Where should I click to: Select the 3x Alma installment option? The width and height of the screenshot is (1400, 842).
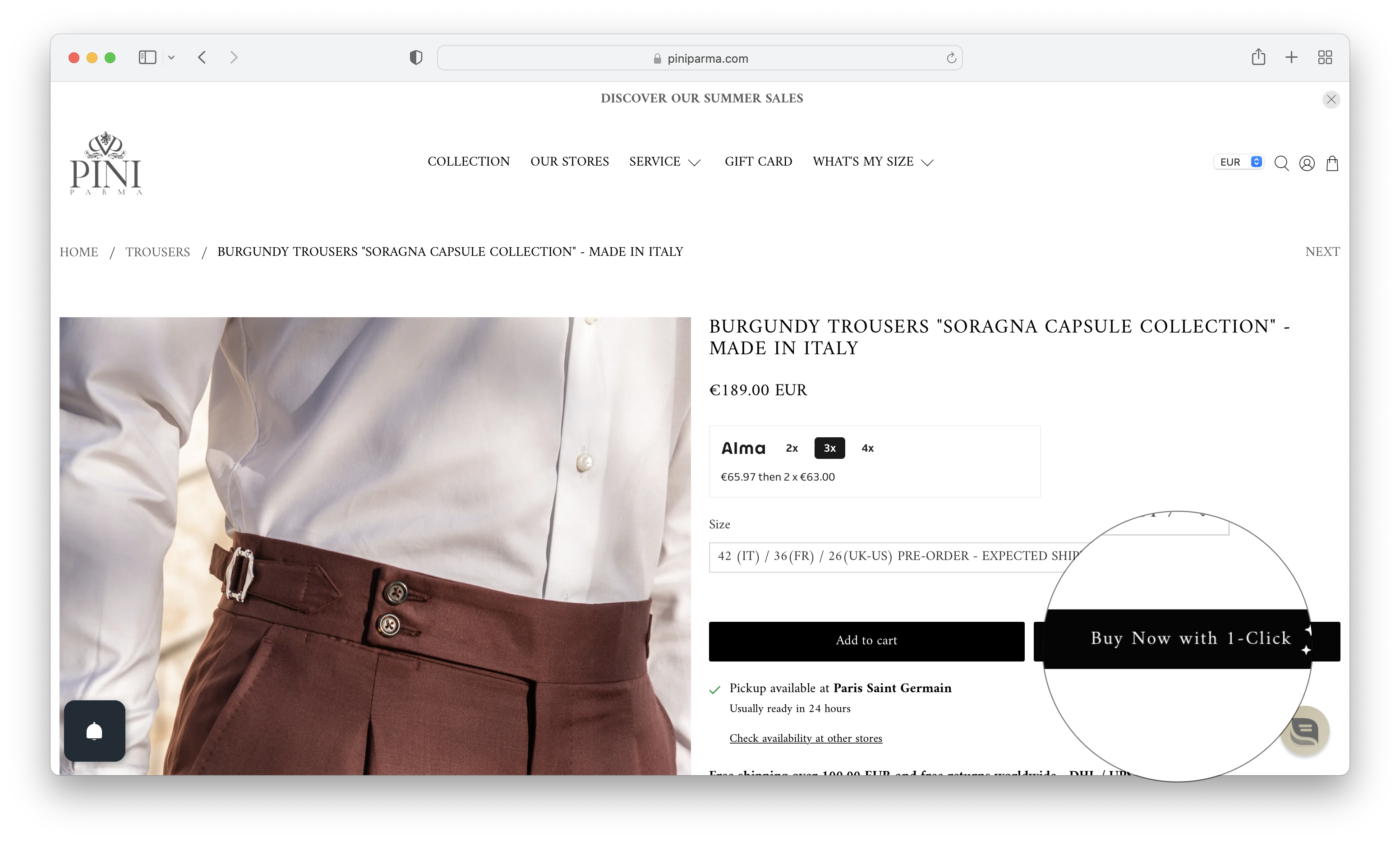pyautogui.click(x=830, y=447)
